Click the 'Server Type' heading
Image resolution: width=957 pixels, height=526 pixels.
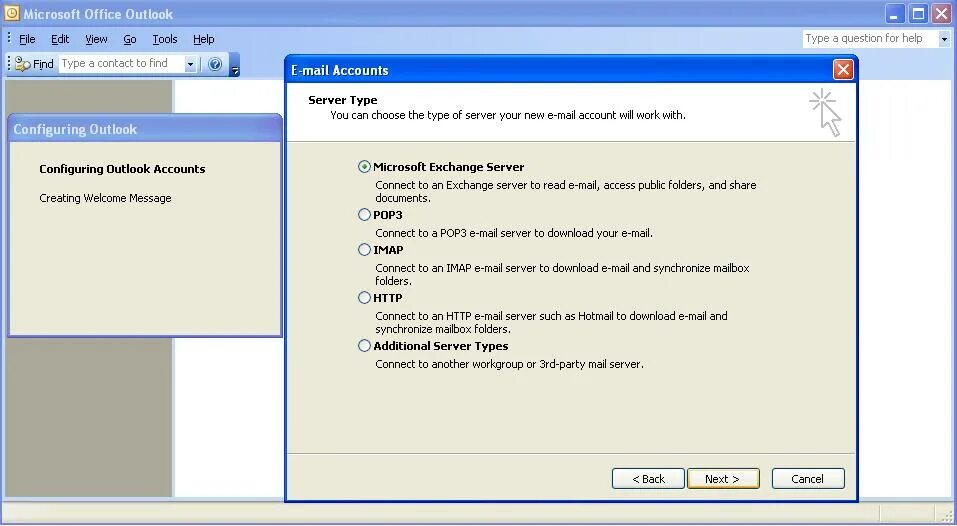pyautogui.click(x=342, y=100)
